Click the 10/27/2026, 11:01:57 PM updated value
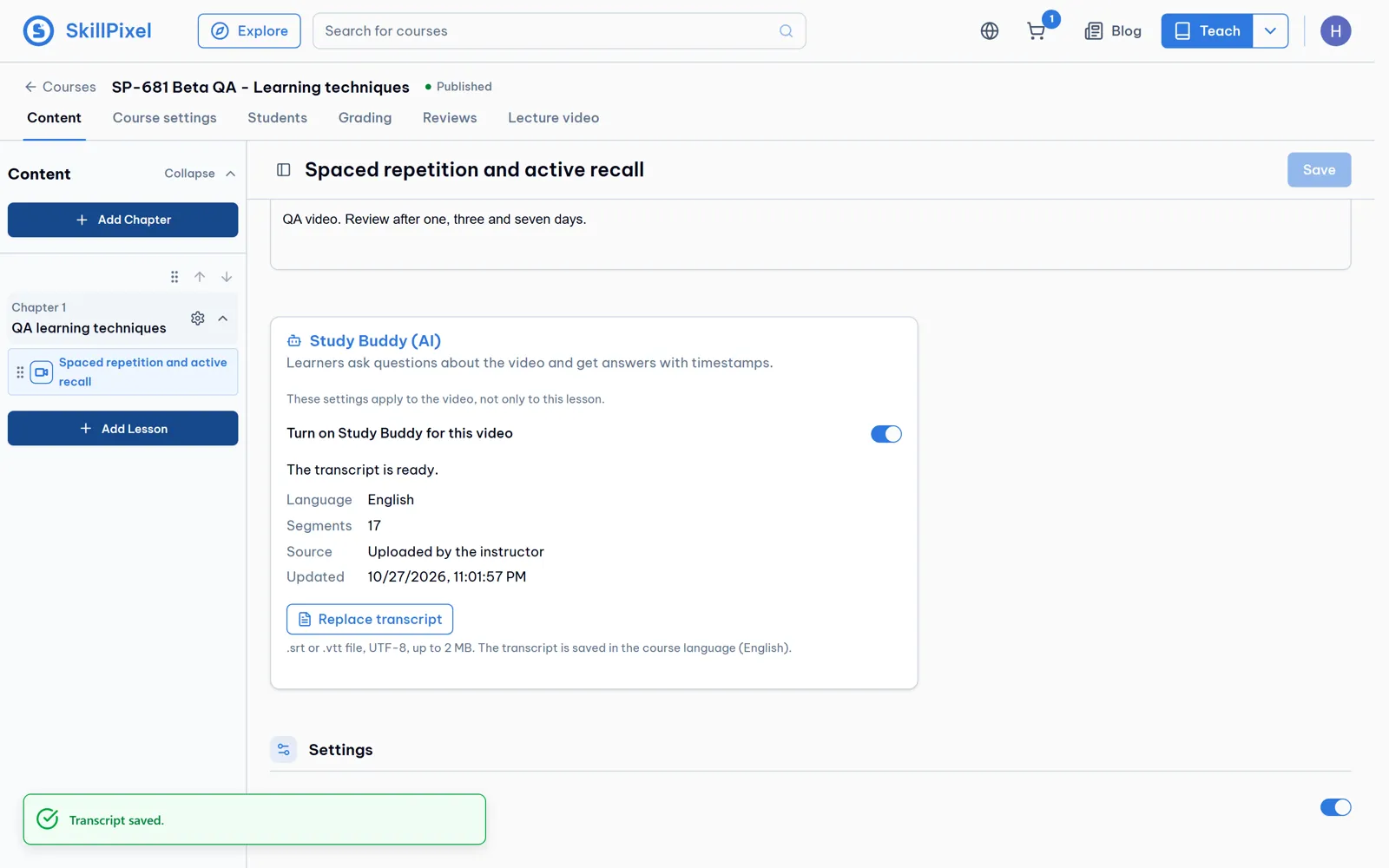The image size is (1389, 868). [446, 577]
